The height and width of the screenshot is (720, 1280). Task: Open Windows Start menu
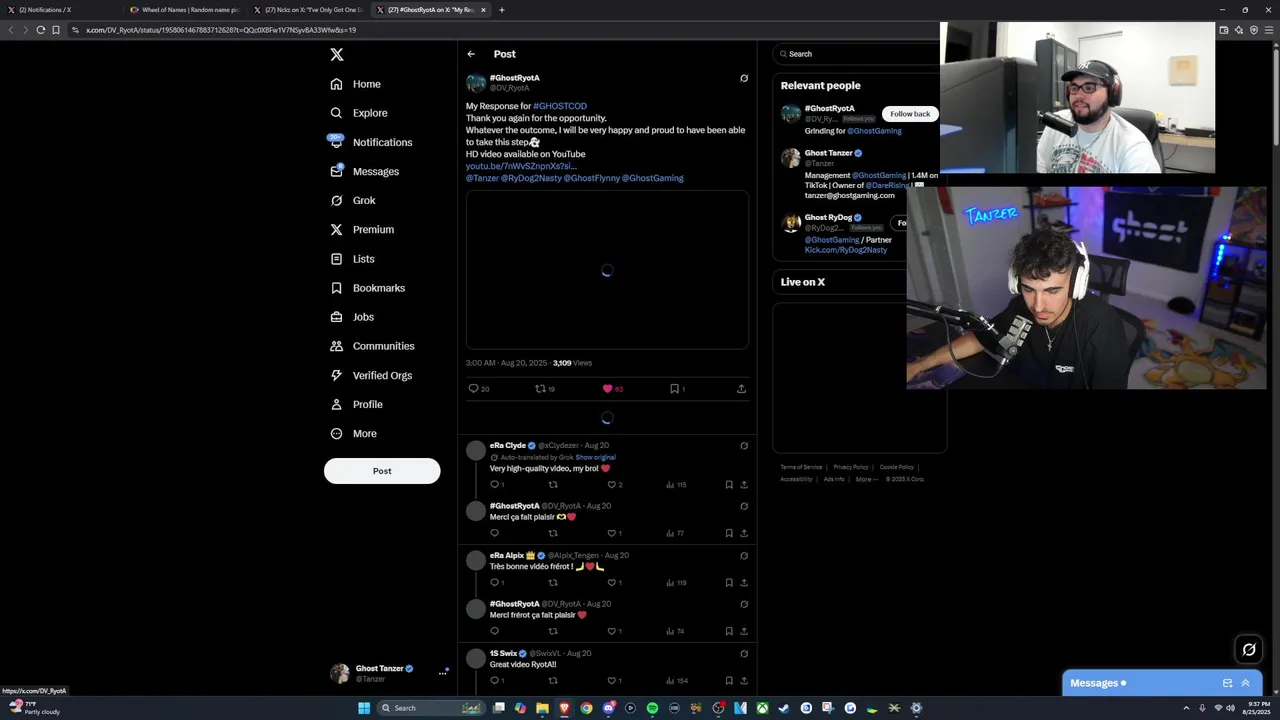[x=364, y=708]
